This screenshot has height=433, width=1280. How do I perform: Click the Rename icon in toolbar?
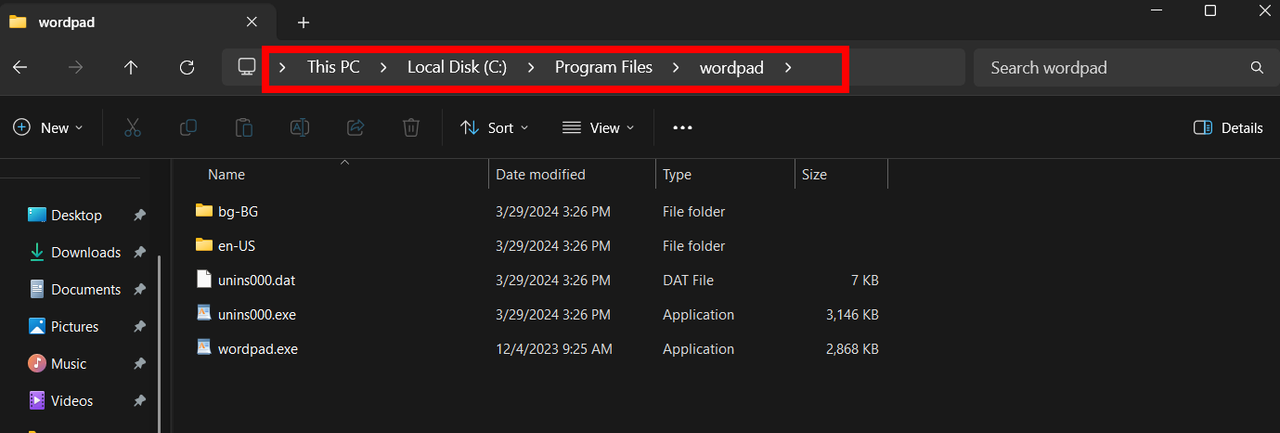299,128
